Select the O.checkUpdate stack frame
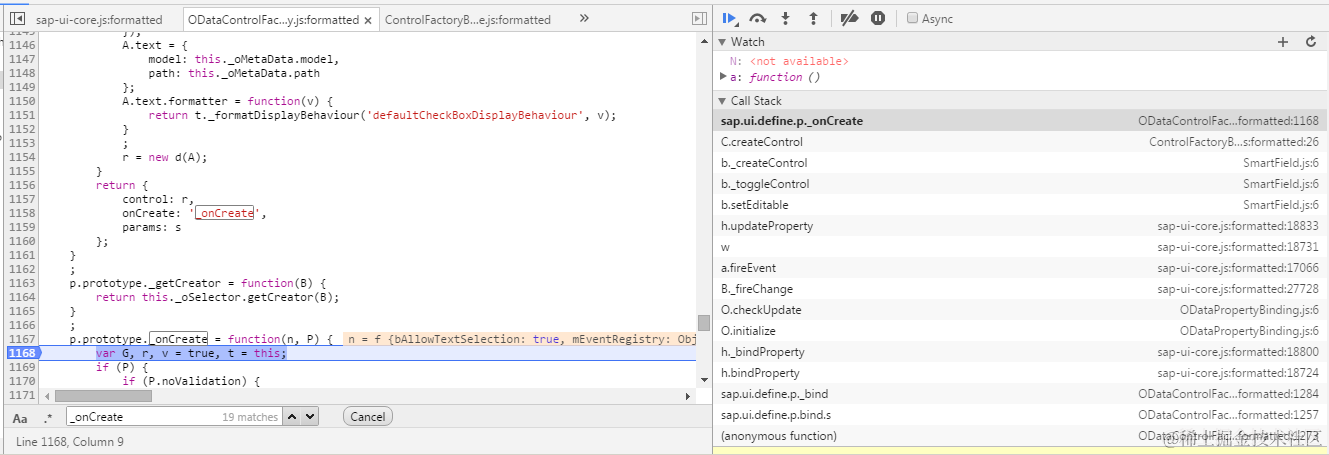Viewport: 1329px width, 455px height. [x=1020, y=310]
